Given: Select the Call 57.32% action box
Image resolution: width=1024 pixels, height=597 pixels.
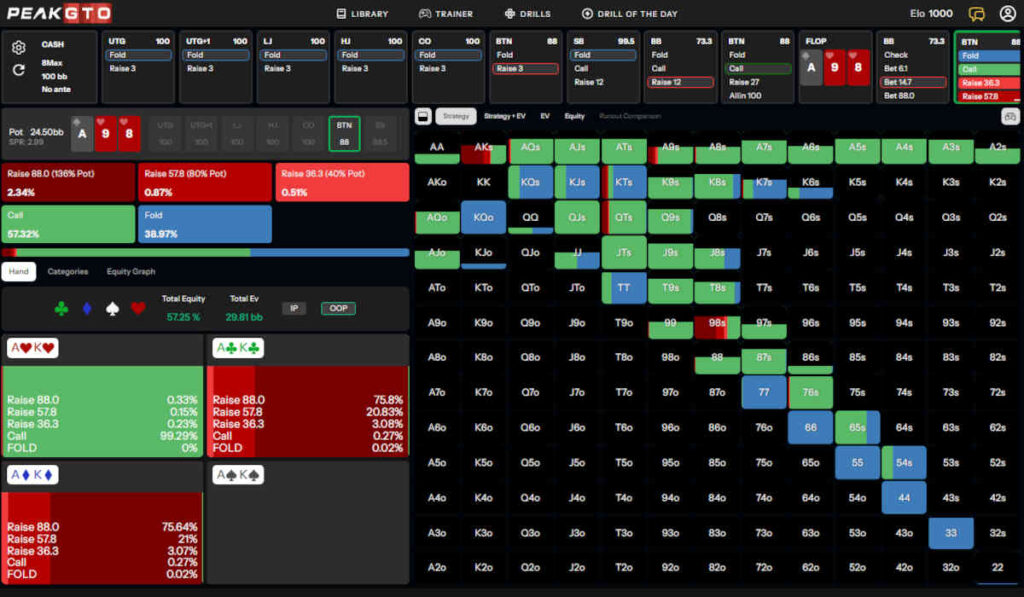Looking at the screenshot, I should (x=68, y=223).
